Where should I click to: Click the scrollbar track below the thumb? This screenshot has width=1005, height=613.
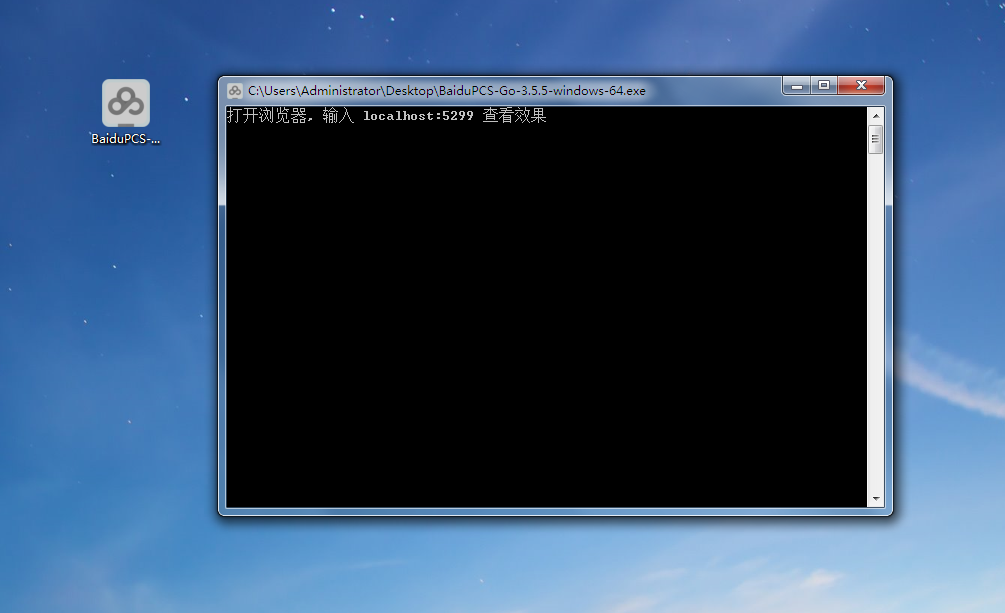pos(876,320)
